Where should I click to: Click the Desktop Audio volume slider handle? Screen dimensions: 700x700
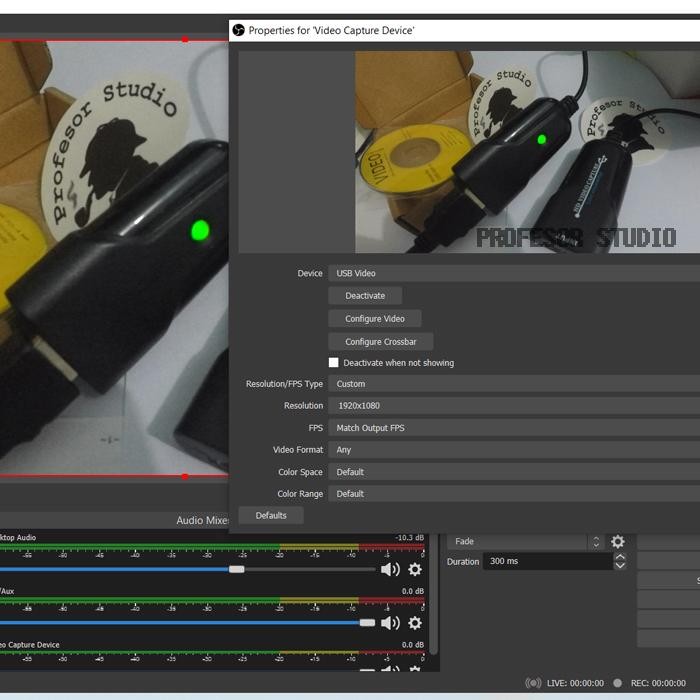236,569
